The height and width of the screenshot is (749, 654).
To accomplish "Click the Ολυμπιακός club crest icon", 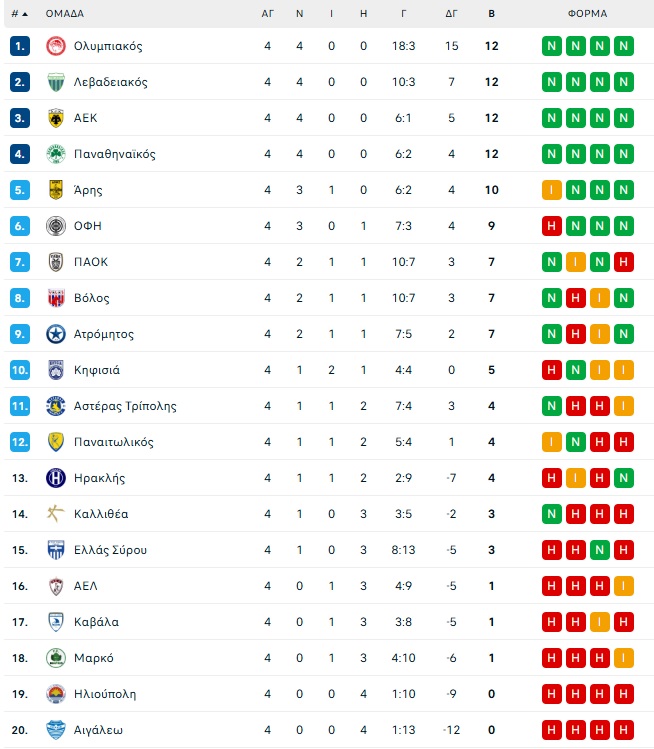I will coord(56,46).
